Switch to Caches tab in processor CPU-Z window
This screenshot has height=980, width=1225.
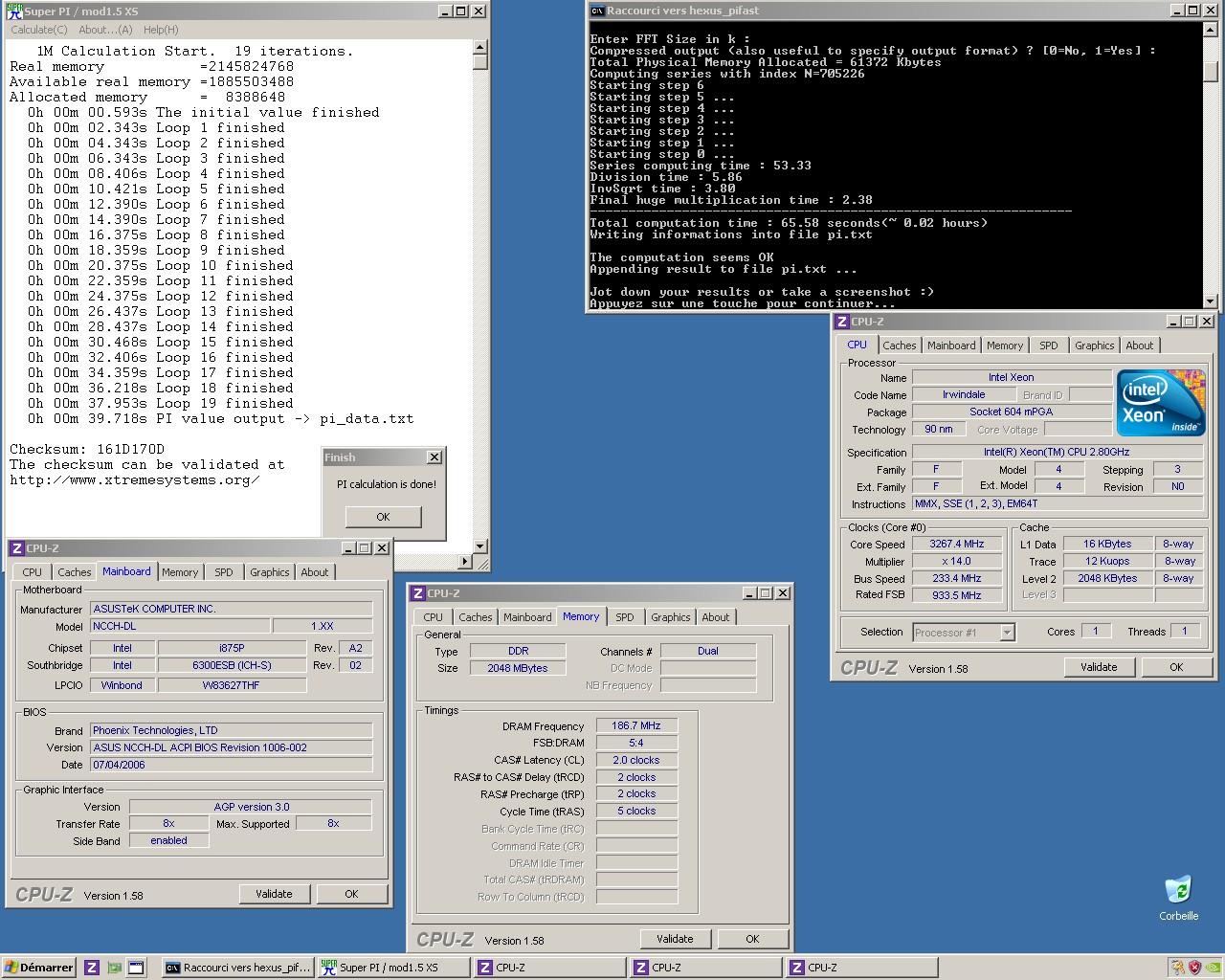899,345
